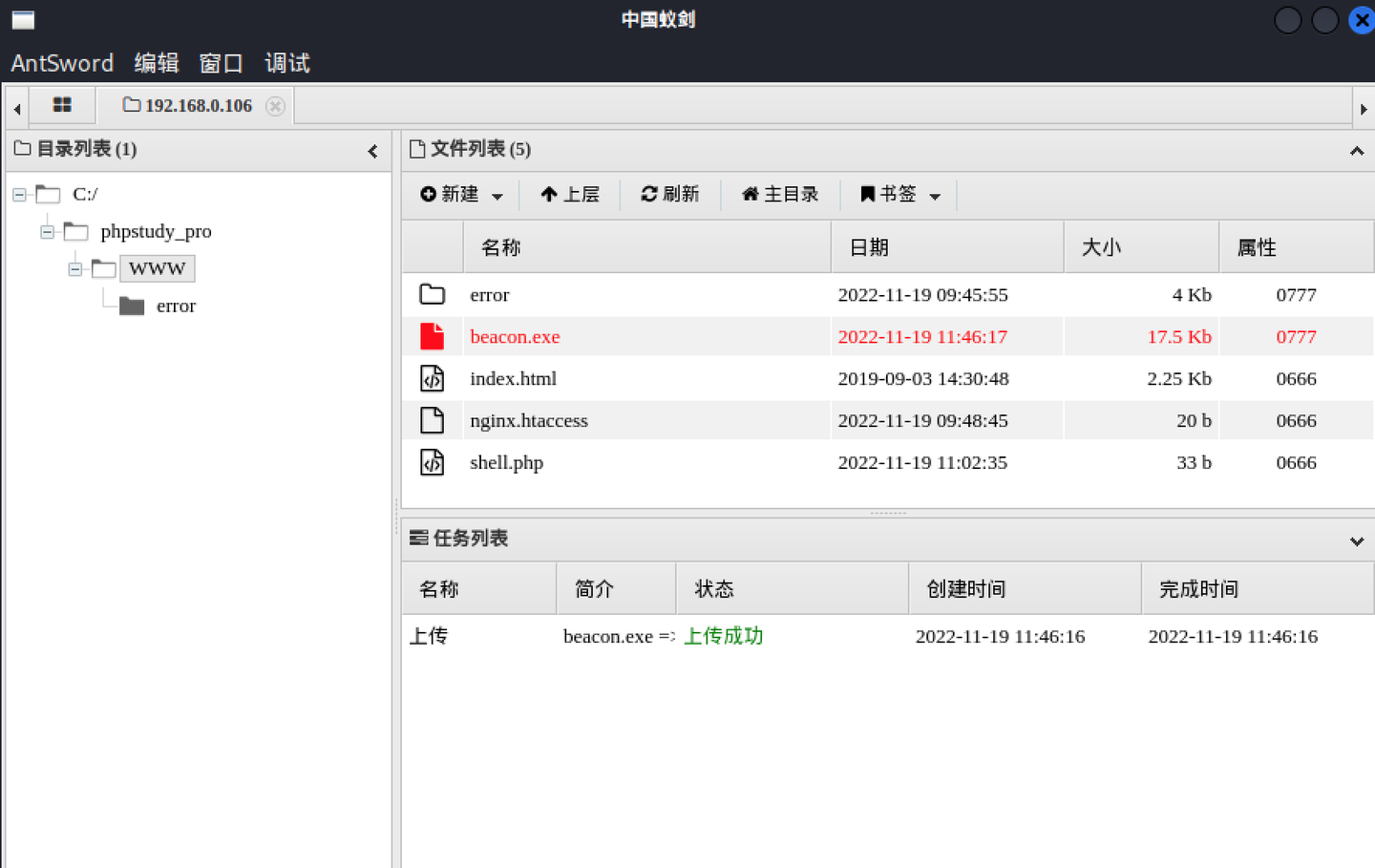The height and width of the screenshot is (868, 1375).
Task: Switch to the 192.168.0.106 tab
Action: [x=195, y=105]
